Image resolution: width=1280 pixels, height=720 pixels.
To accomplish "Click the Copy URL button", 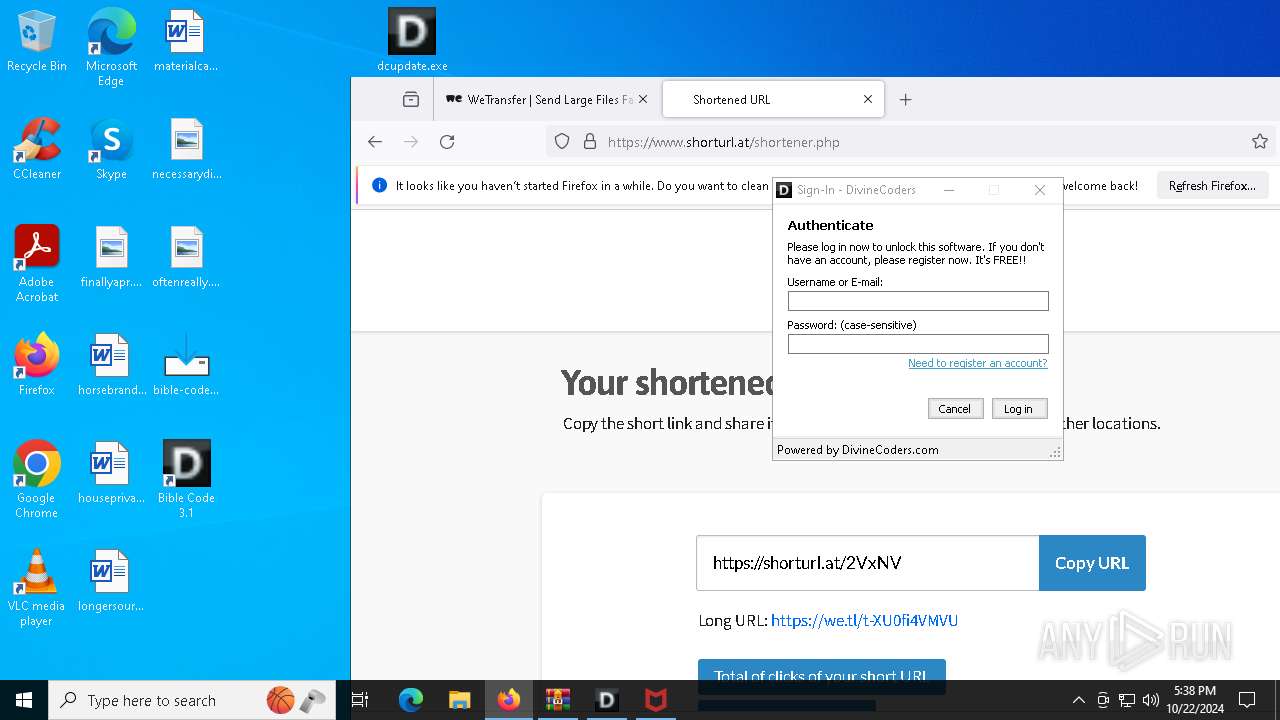I will [1092, 563].
